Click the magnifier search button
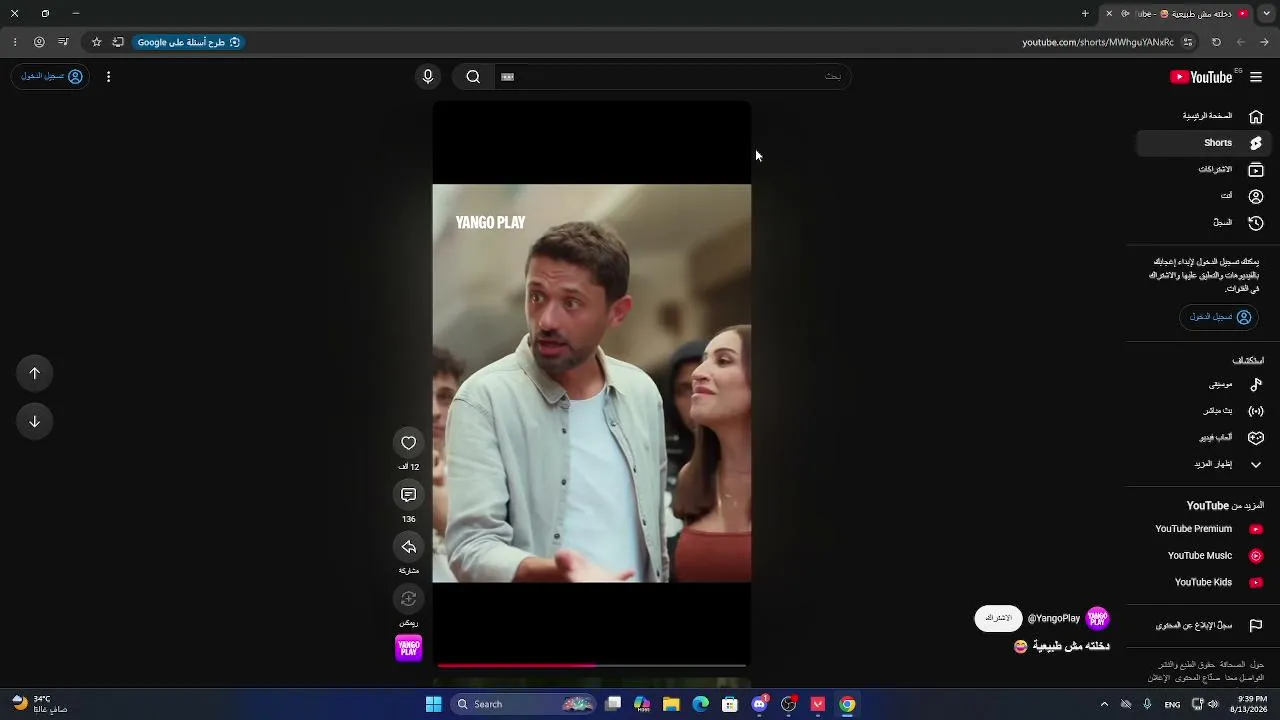Screen dimensions: 1280x720 click(x=473, y=77)
